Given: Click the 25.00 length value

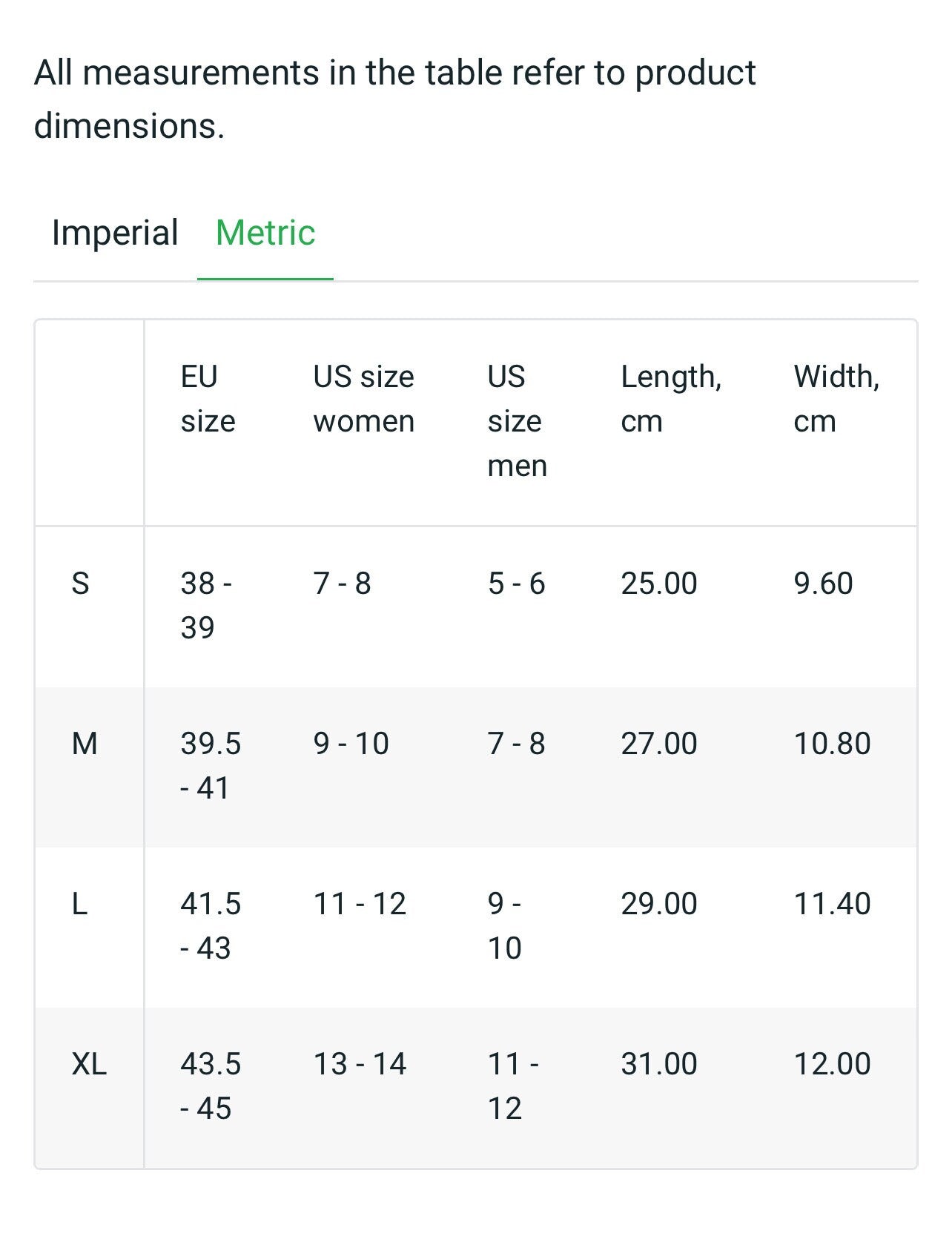Looking at the screenshot, I should [x=658, y=584].
